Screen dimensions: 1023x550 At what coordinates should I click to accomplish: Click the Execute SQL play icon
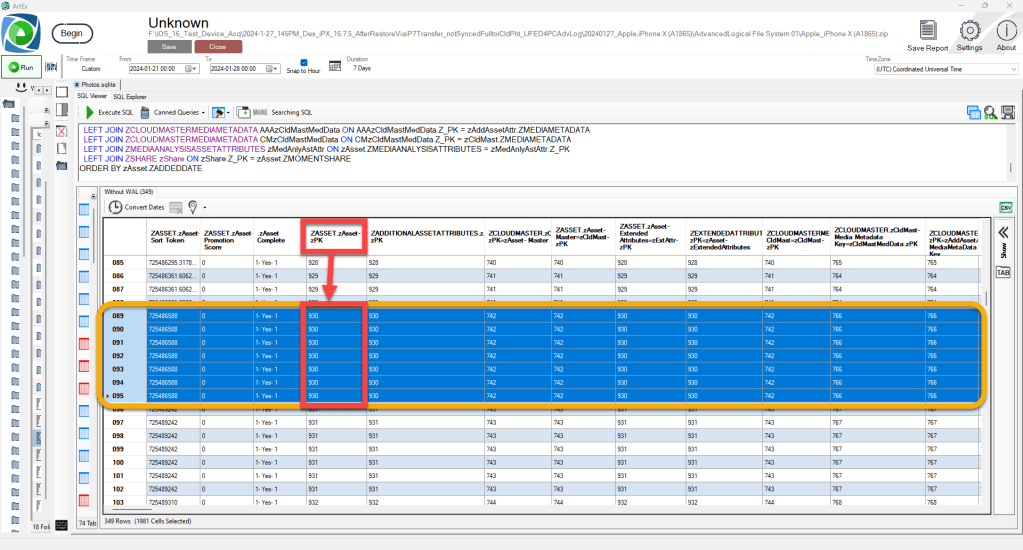pyautogui.click(x=90, y=113)
